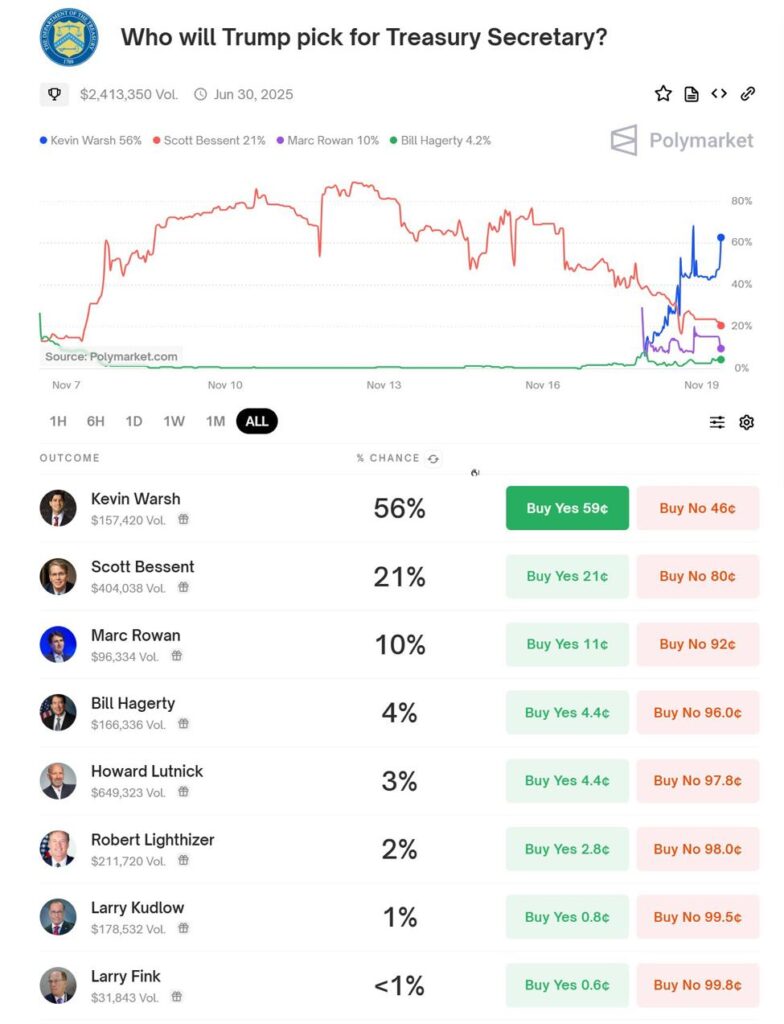Buy Yes 11¢ for Marc Rowan
784x1024 pixels.
[x=567, y=644]
